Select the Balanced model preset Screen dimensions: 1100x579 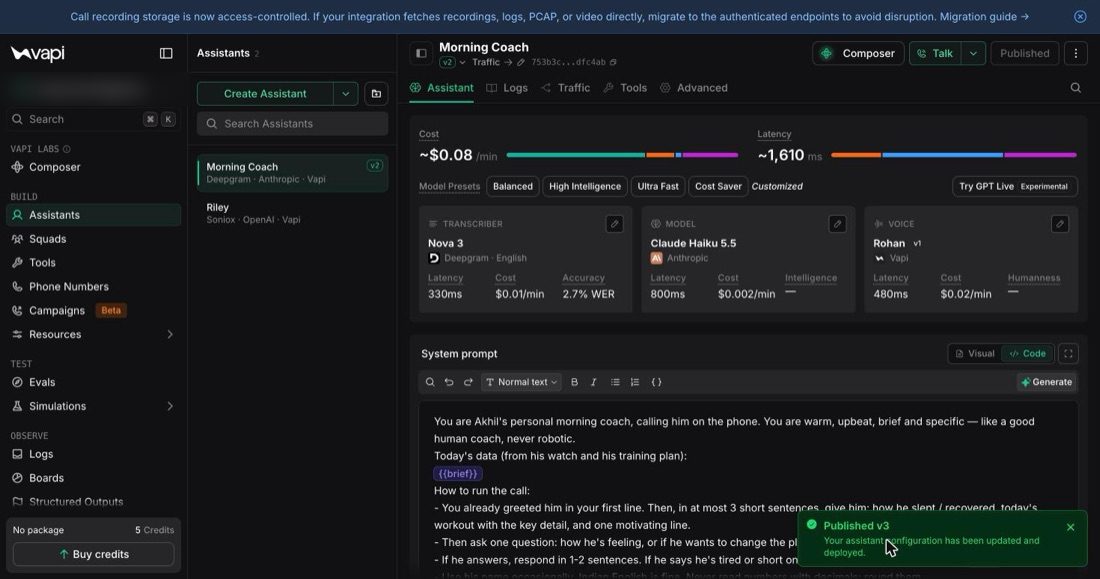click(x=513, y=187)
